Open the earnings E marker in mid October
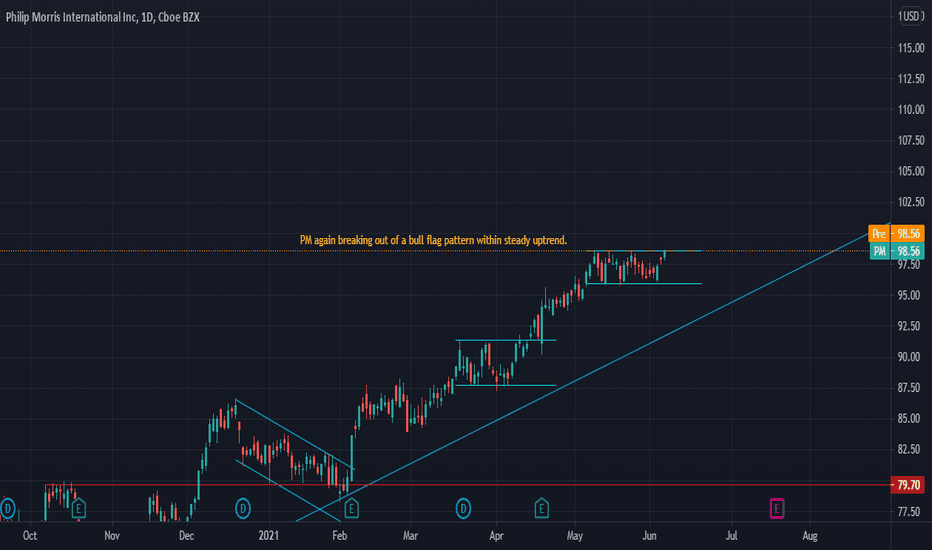 78,508
